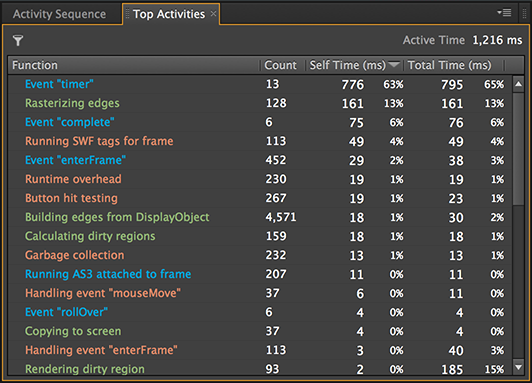Open the filter funnel icon
532x383 pixels.
[x=18, y=40]
